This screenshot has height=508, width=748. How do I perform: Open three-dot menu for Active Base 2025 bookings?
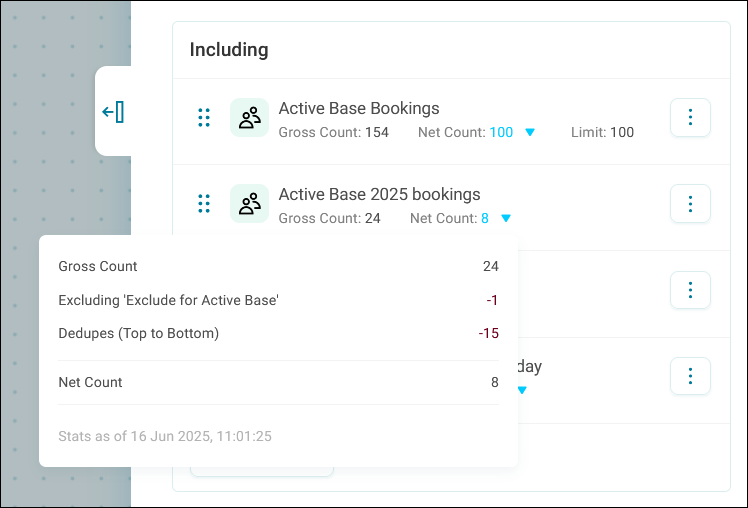point(690,204)
